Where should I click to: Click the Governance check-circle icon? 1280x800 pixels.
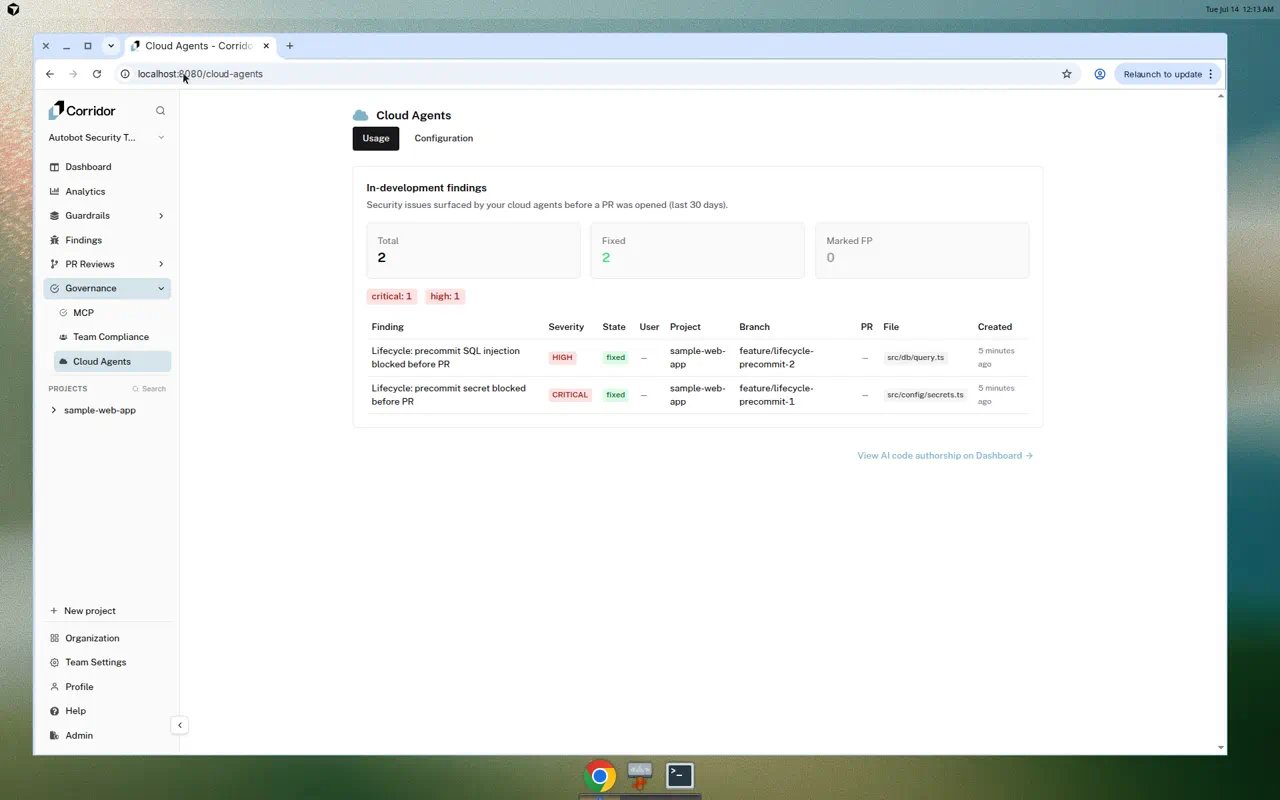point(54,288)
